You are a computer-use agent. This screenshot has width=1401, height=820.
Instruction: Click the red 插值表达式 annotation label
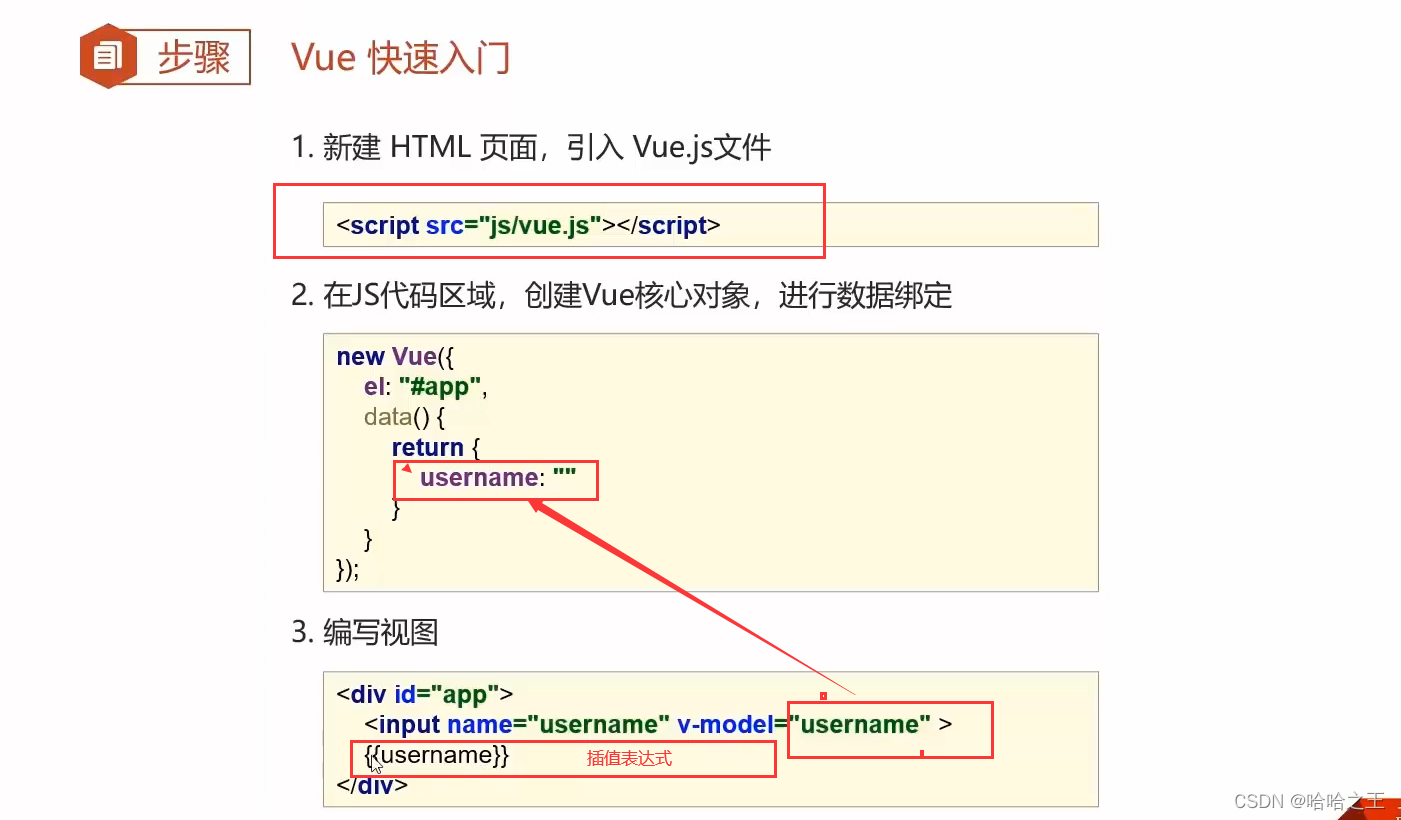point(629,758)
